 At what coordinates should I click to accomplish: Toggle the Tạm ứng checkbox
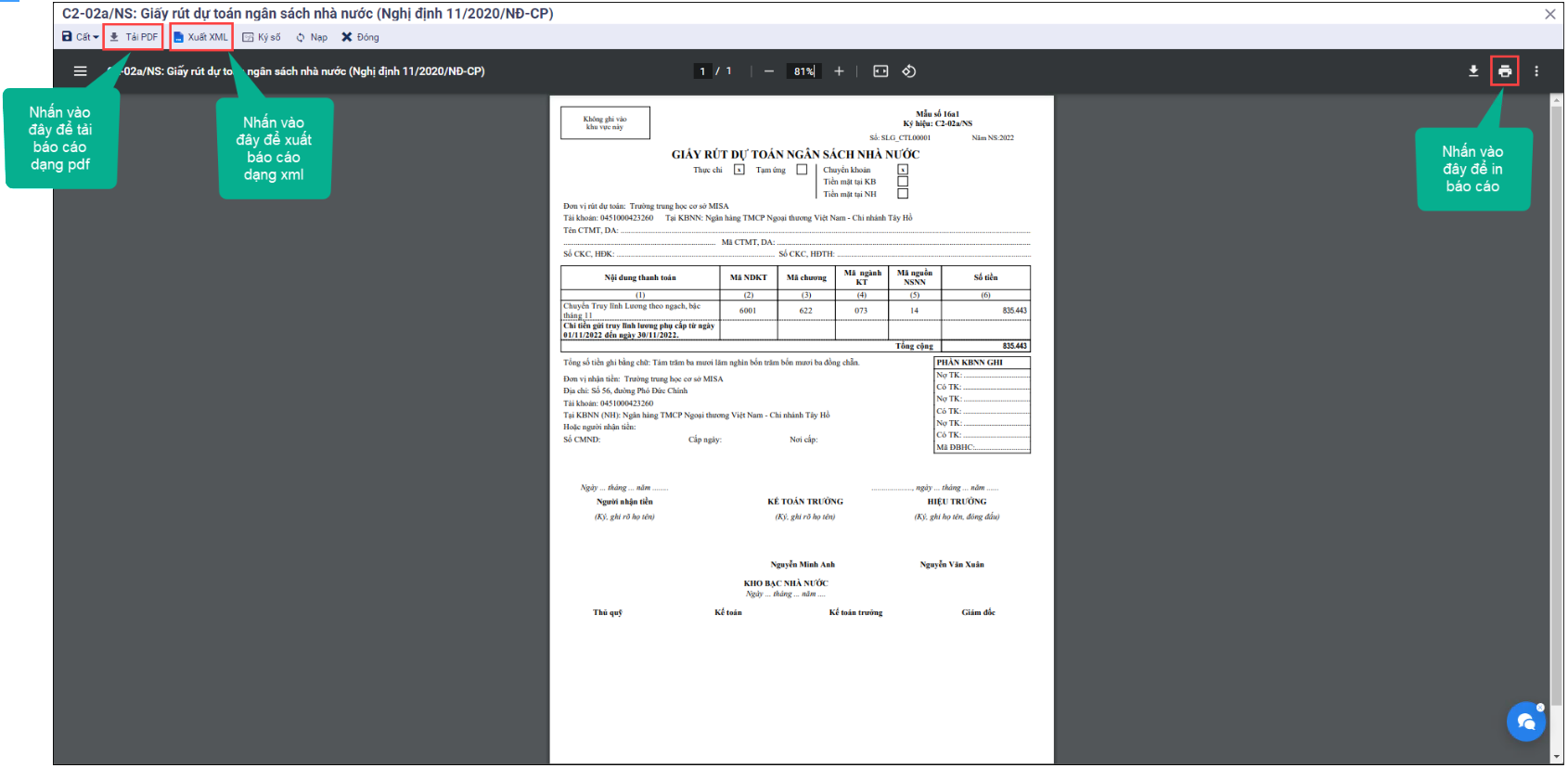[x=802, y=170]
